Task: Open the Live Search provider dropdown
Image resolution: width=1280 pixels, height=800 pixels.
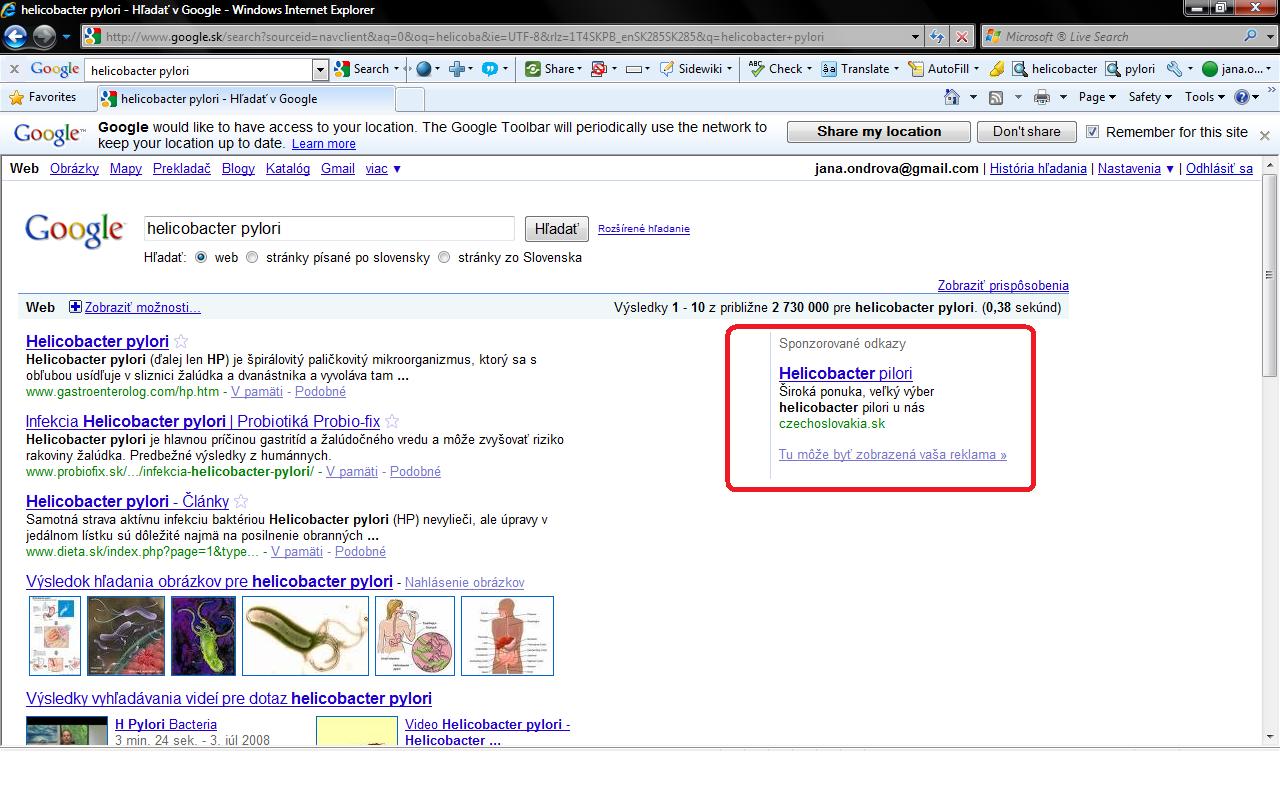Action: click(1270, 37)
